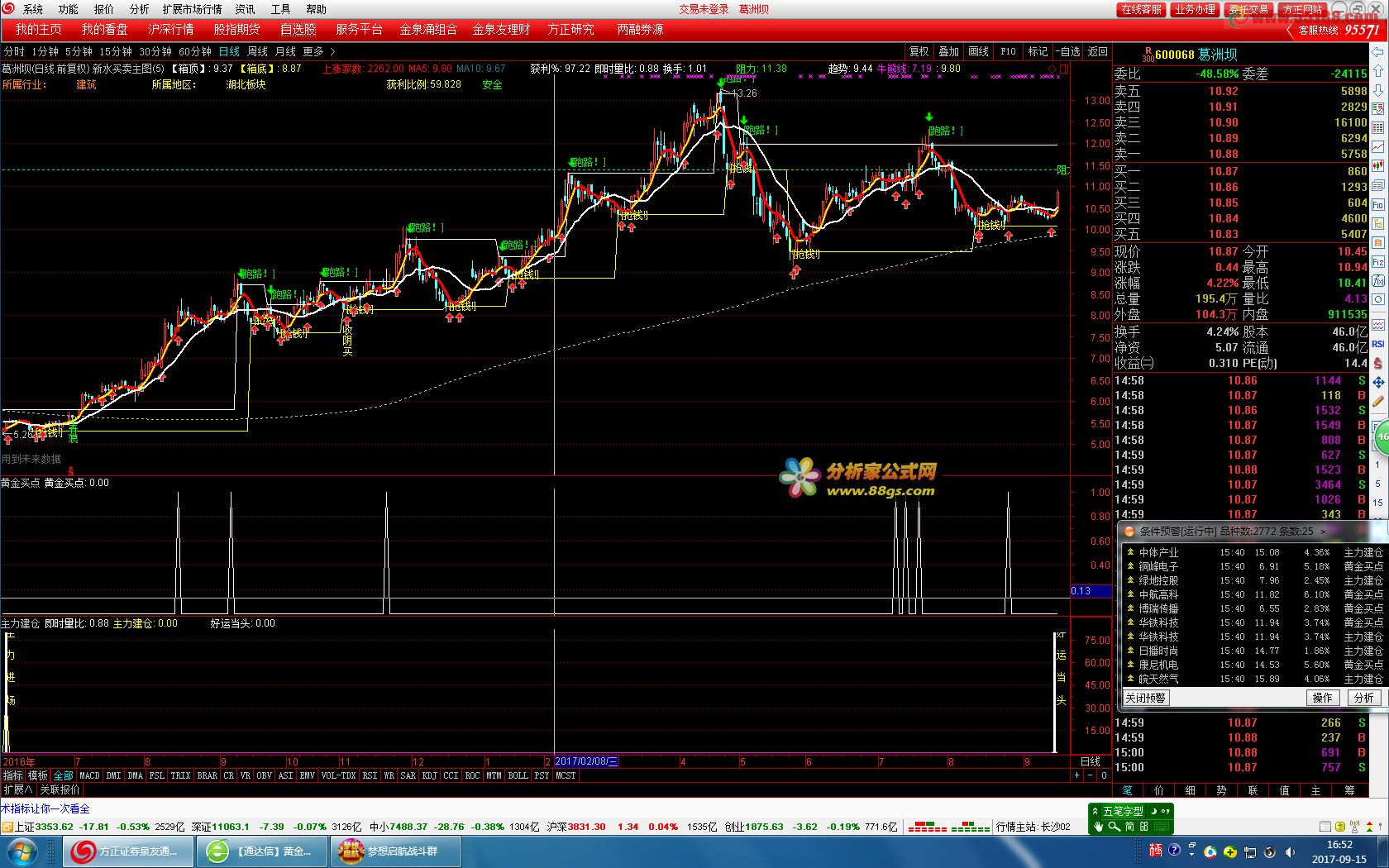The height and width of the screenshot is (868, 1389).
Task: Select the pencil drawing icon in sidebar
Action: coord(1378,402)
